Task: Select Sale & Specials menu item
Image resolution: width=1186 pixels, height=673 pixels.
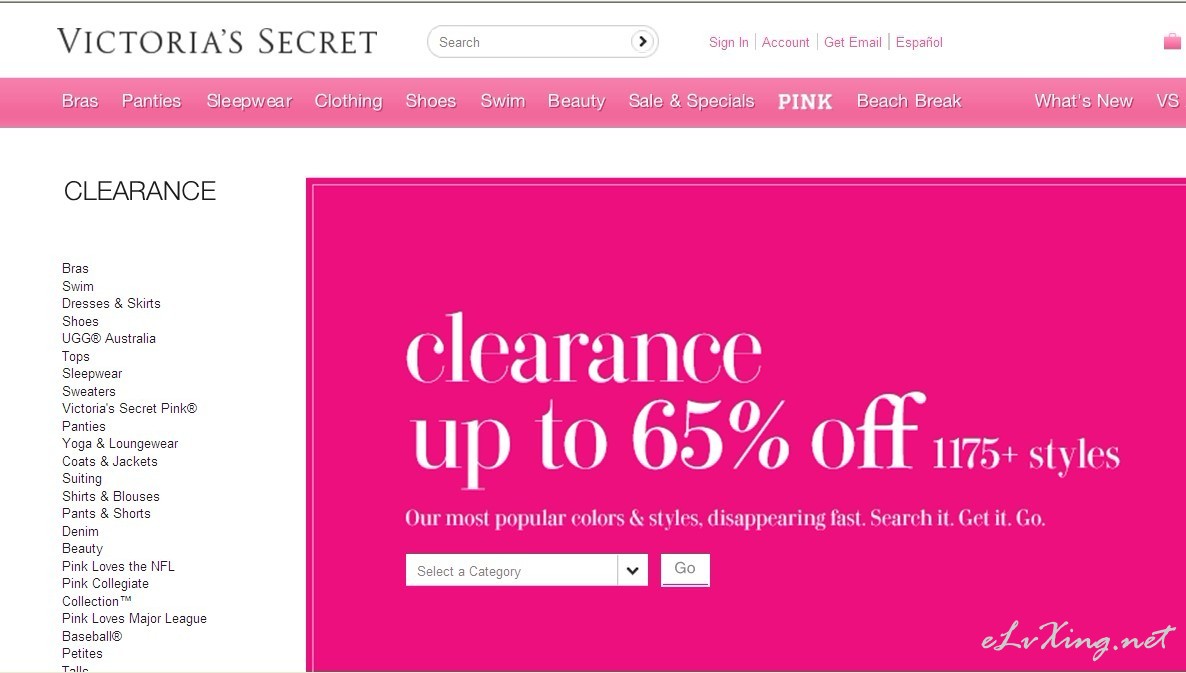Action: pyautogui.click(x=691, y=101)
